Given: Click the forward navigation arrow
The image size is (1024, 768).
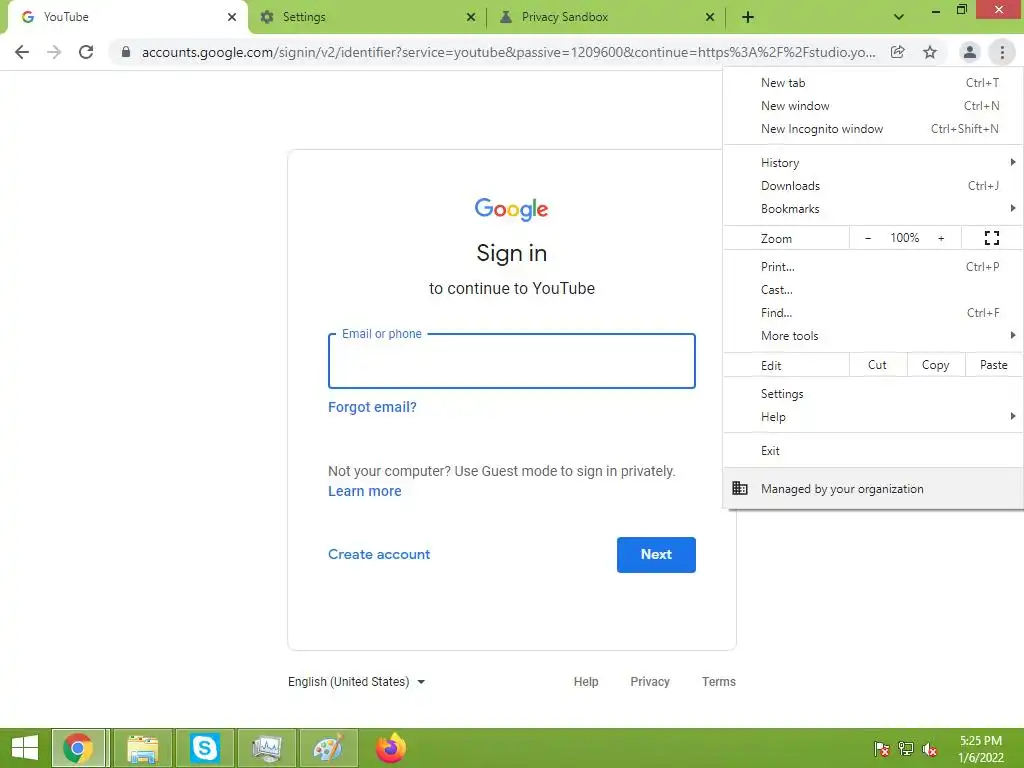Looking at the screenshot, I should click(54, 52).
